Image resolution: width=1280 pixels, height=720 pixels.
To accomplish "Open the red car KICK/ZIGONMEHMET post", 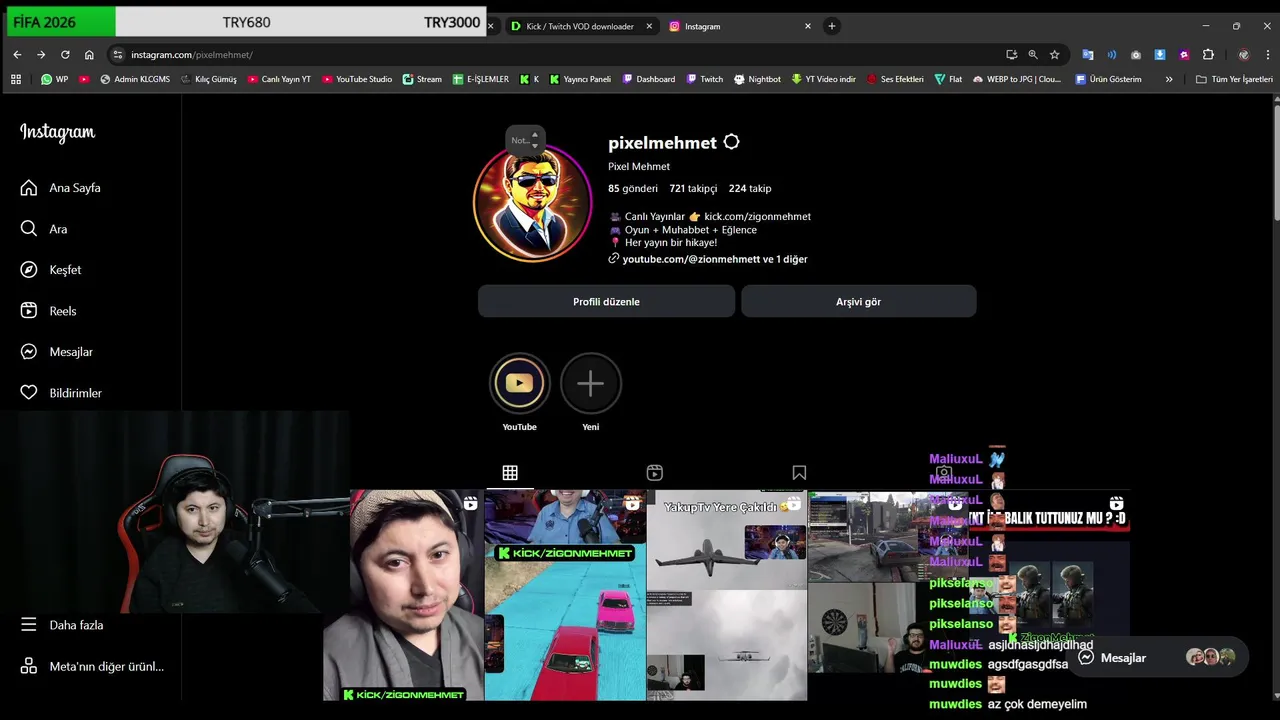I will click(565, 595).
